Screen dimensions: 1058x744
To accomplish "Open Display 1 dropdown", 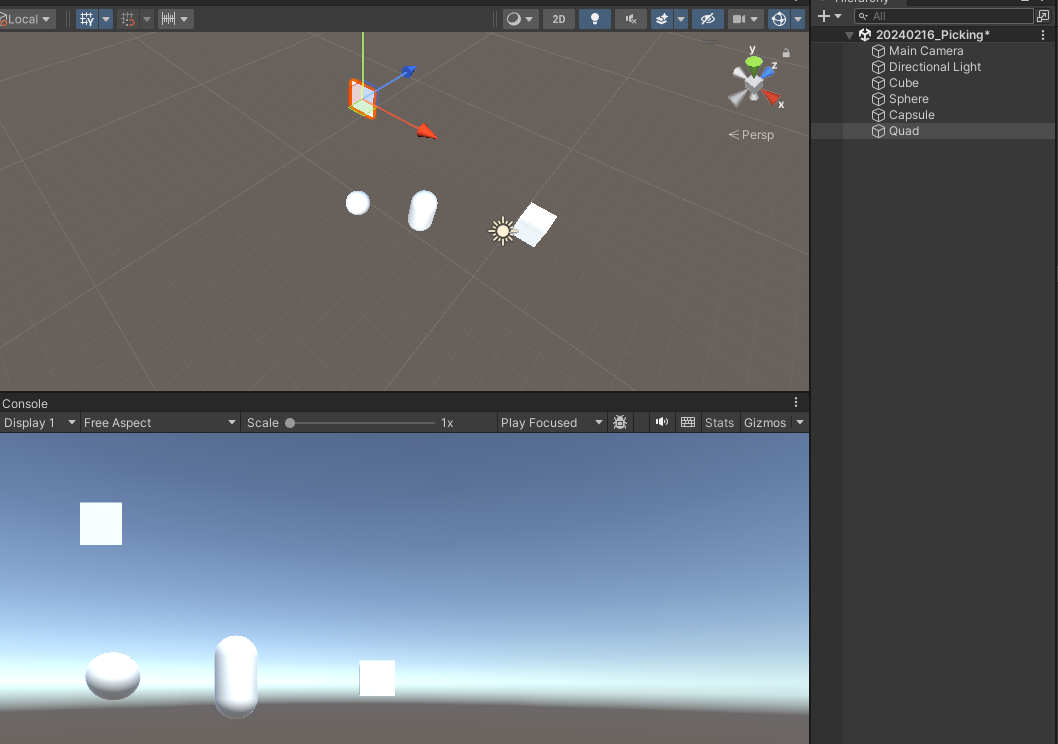I will point(39,422).
